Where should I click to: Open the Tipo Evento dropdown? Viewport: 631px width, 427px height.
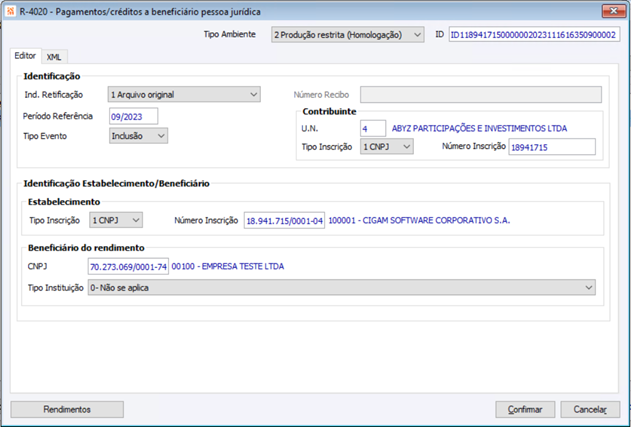pos(138,136)
